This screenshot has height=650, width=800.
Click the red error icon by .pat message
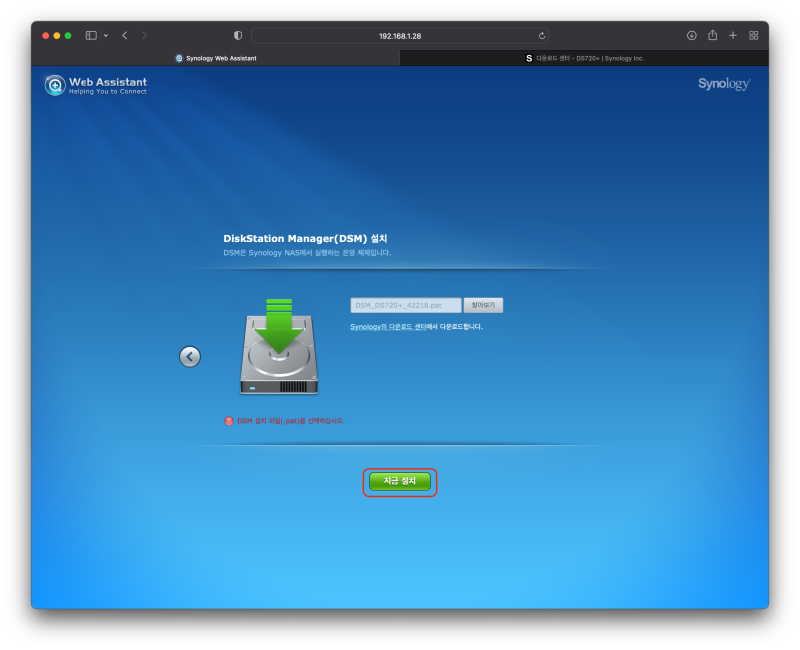229,421
